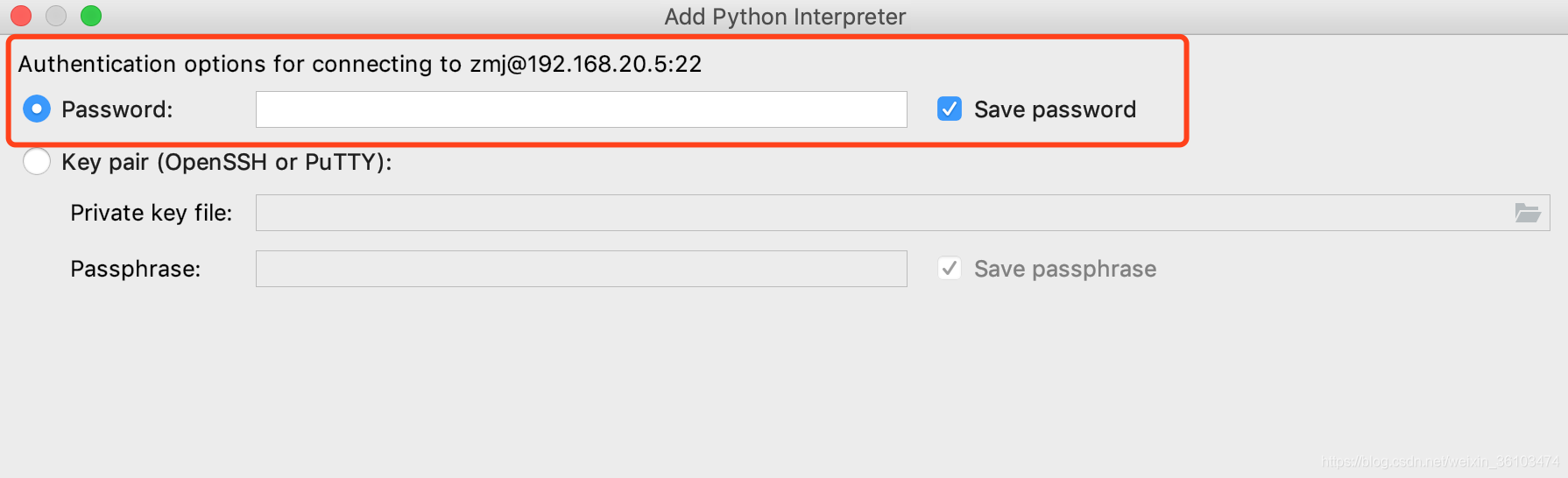The height and width of the screenshot is (478, 1568).
Task: Click into the Private key file field
Action: coord(903,213)
